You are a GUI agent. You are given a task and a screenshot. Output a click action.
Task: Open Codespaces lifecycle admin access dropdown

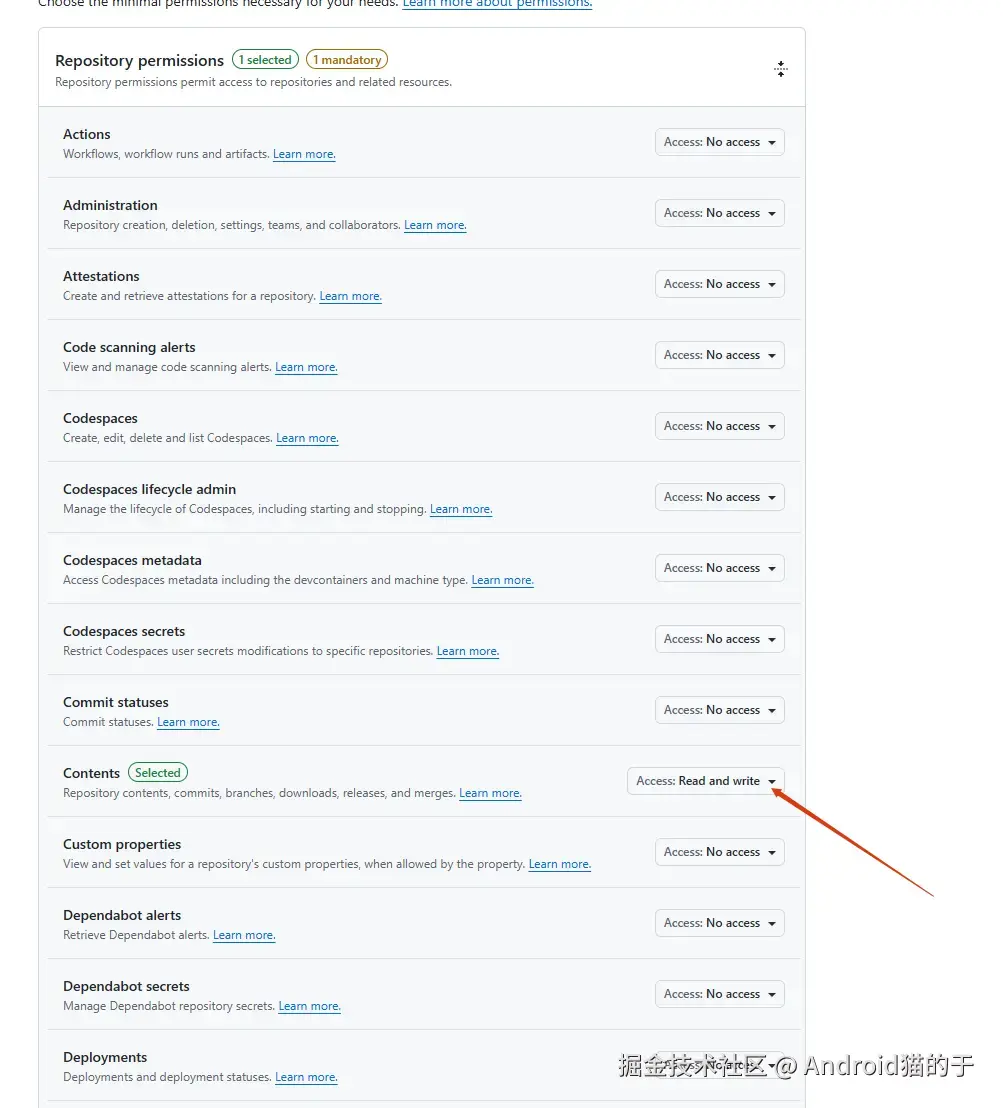pyautogui.click(x=719, y=497)
